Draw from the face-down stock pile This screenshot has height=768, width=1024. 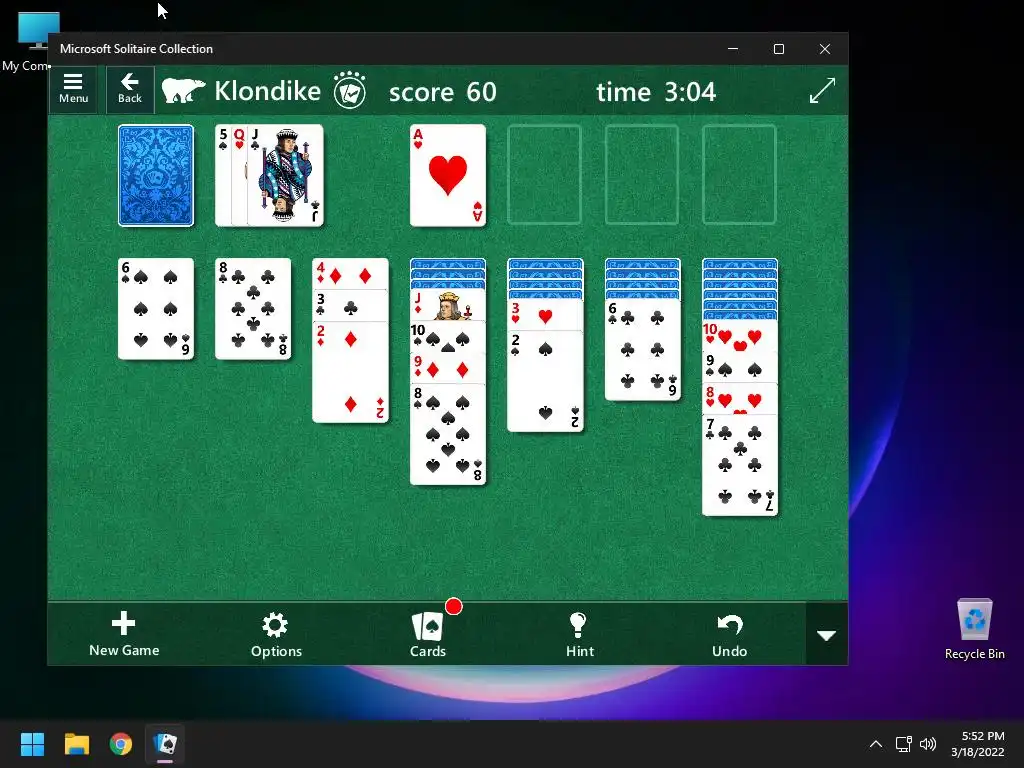click(x=156, y=175)
